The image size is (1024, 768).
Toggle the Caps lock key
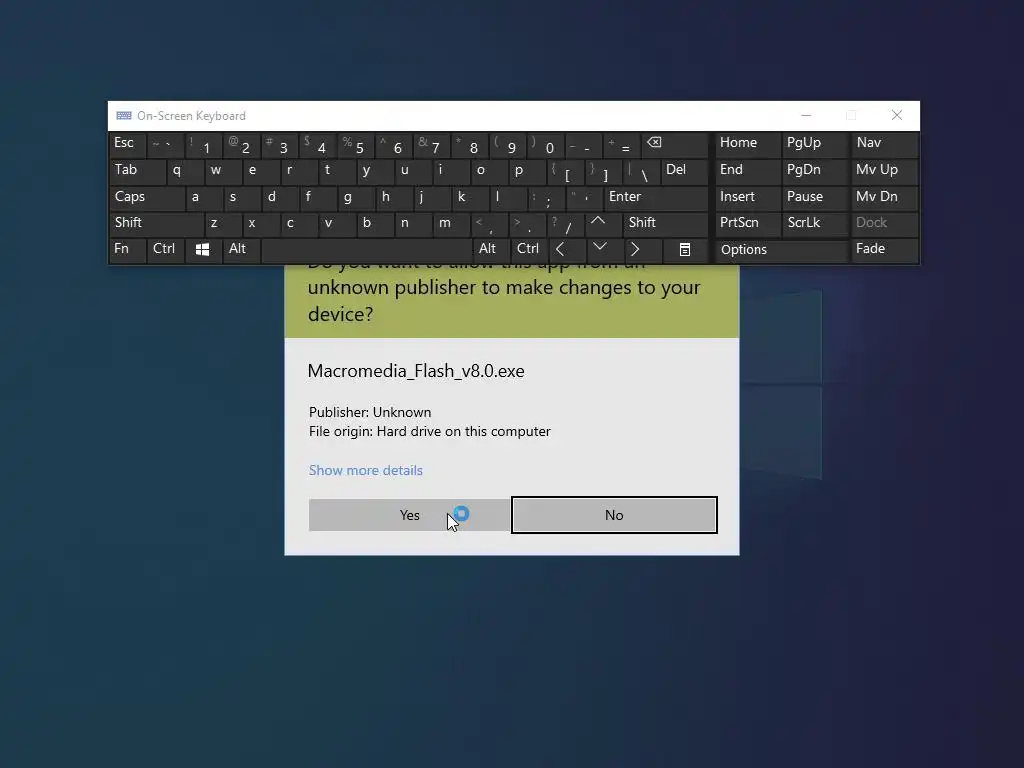click(x=146, y=198)
